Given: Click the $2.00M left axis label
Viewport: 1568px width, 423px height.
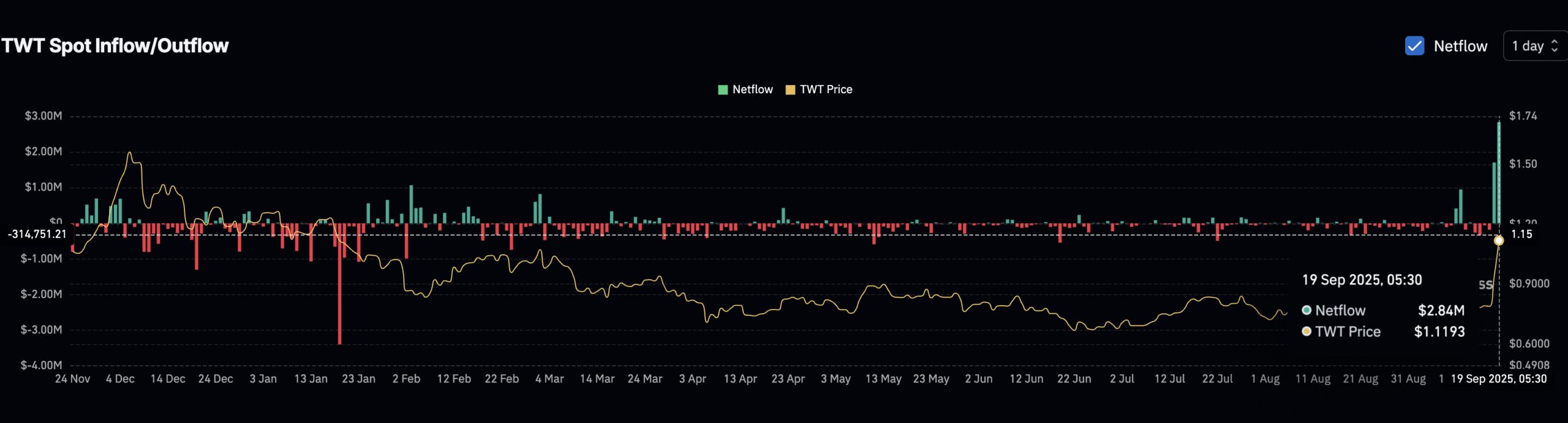Looking at the screenshot, I should pos(43,151).
